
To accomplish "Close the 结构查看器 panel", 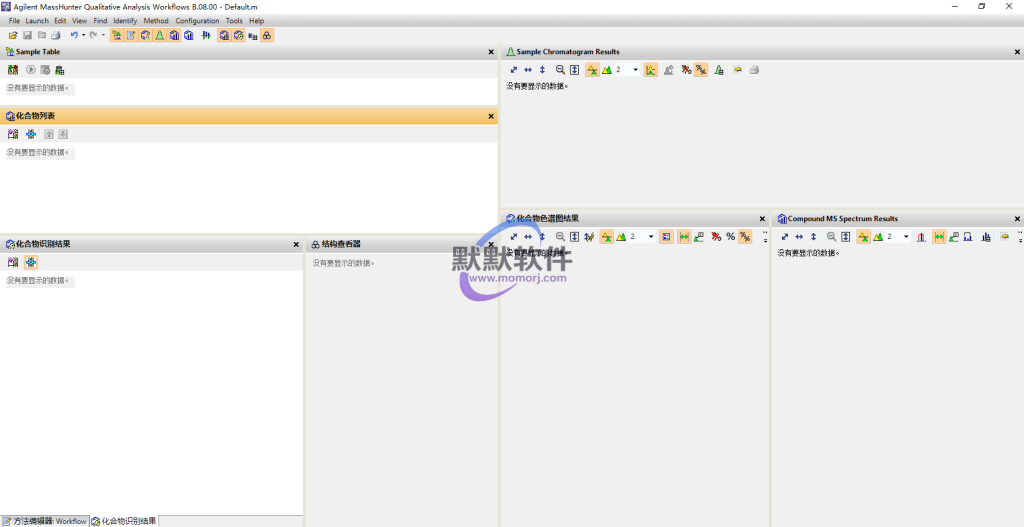I will [490, 244].
